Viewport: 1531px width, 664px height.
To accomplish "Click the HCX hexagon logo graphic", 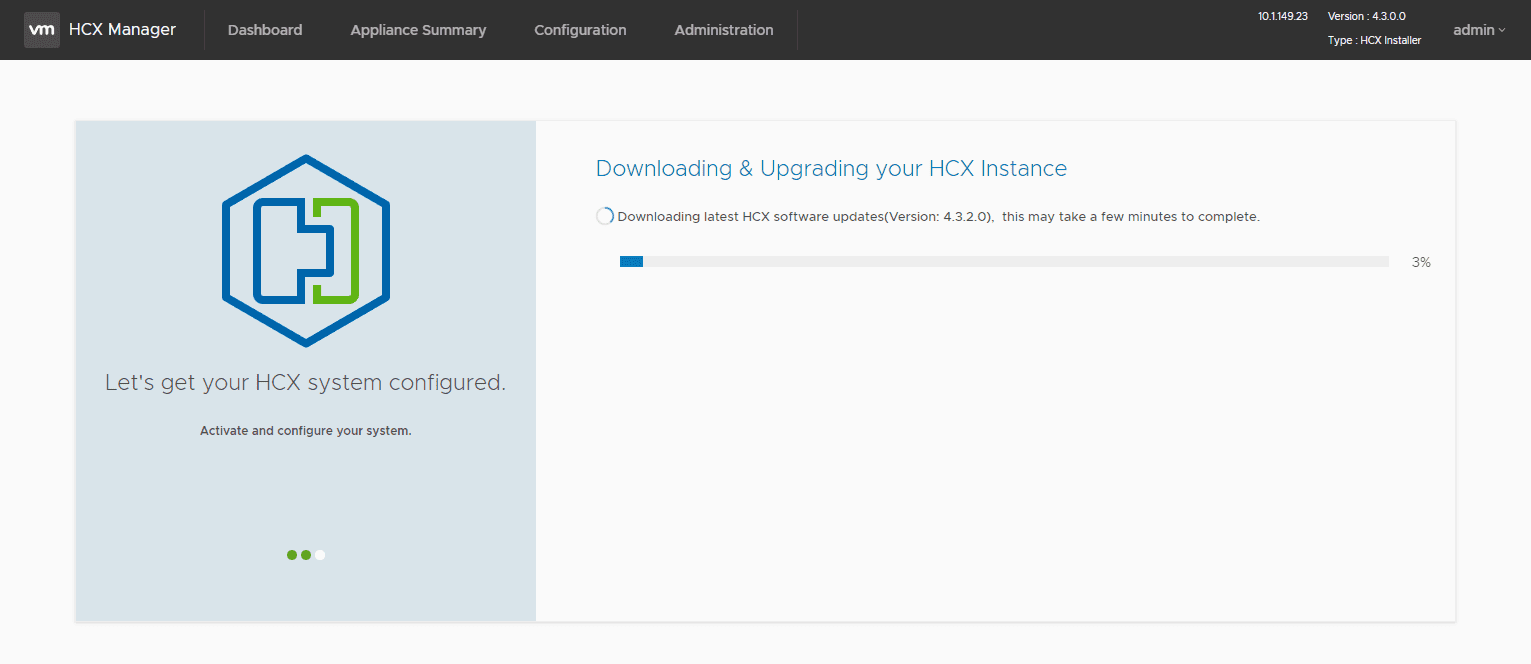I will point(306,251).
